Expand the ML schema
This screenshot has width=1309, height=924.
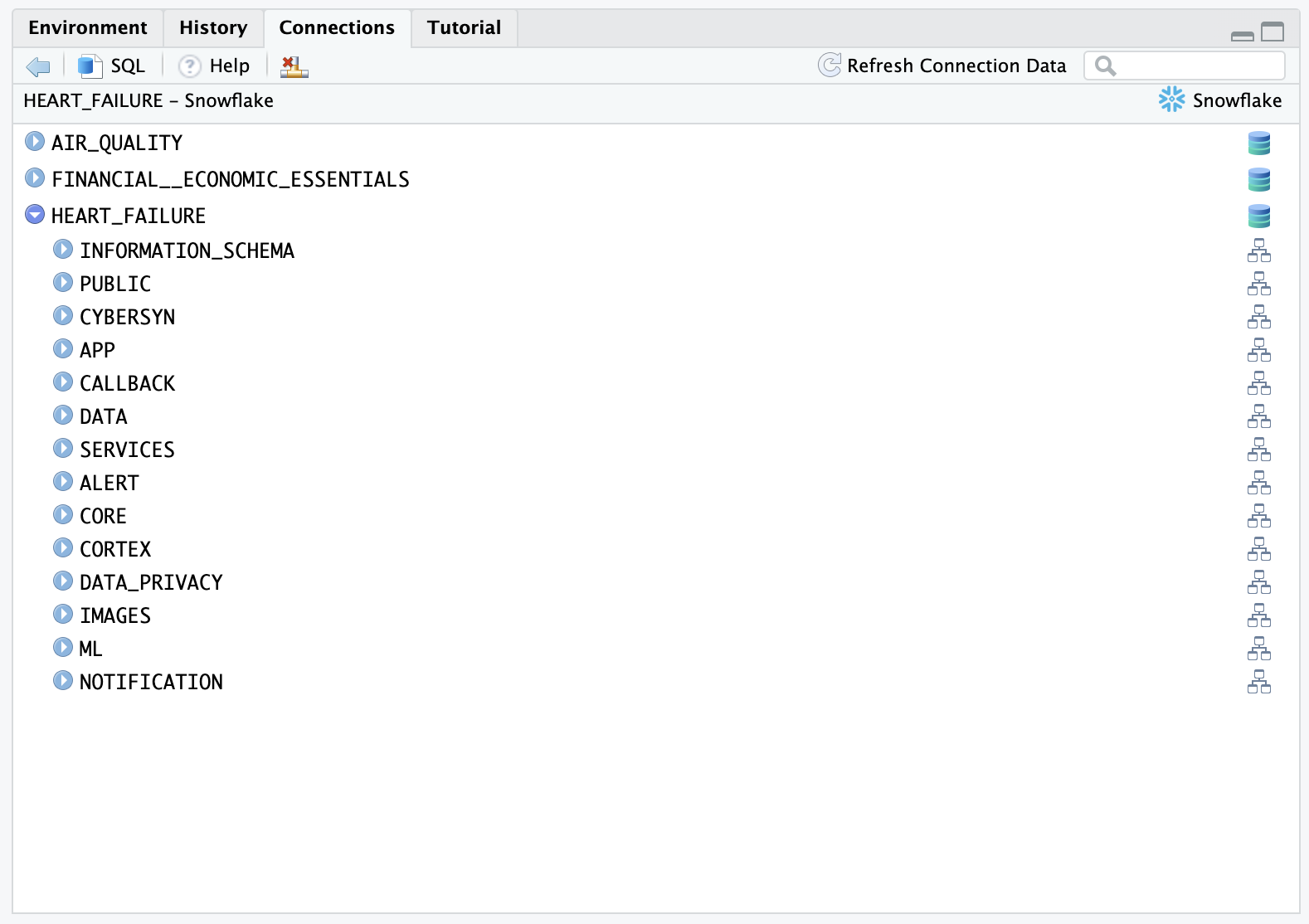pos(63,647)
